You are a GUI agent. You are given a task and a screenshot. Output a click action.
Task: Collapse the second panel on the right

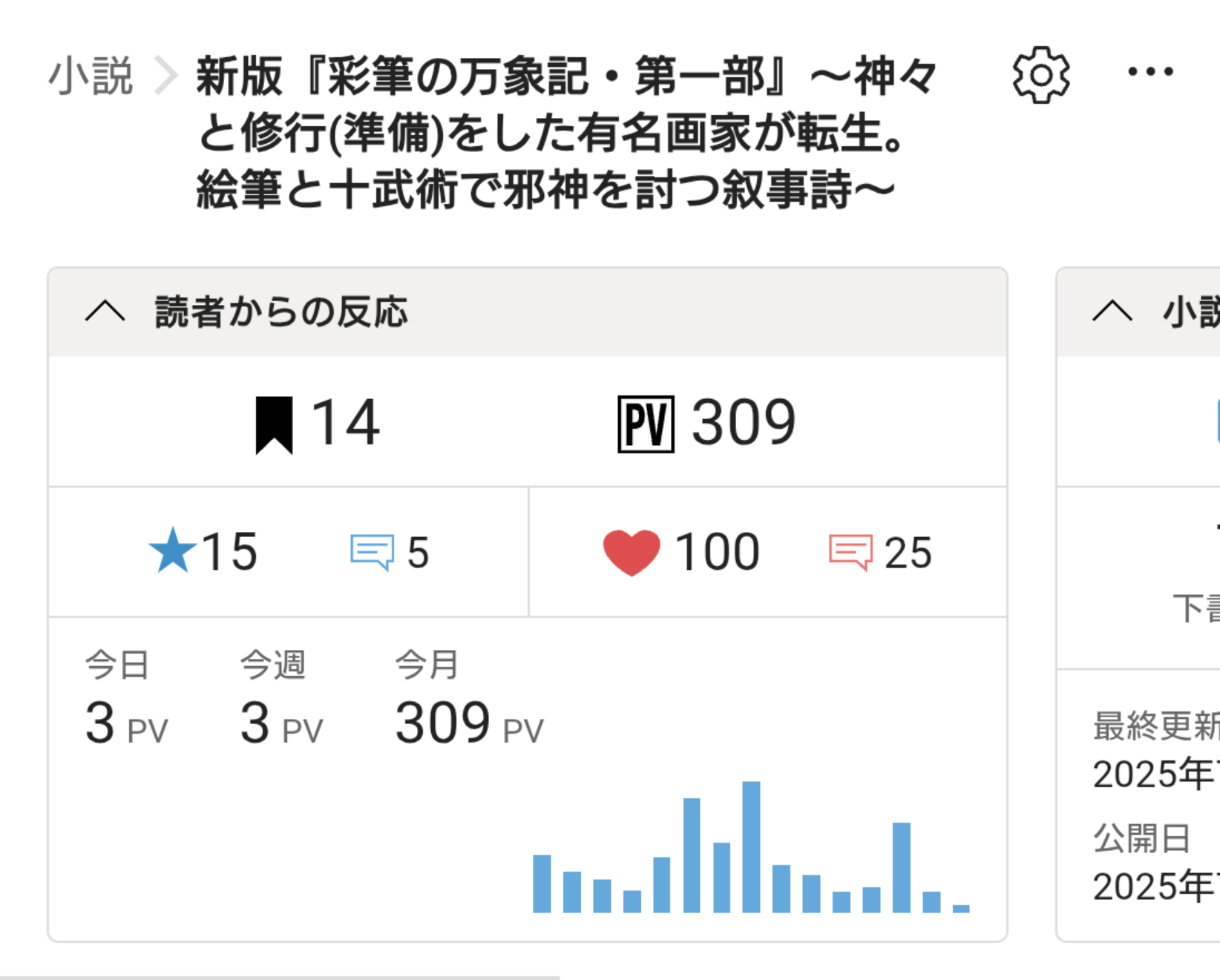tap(1112, 312)
